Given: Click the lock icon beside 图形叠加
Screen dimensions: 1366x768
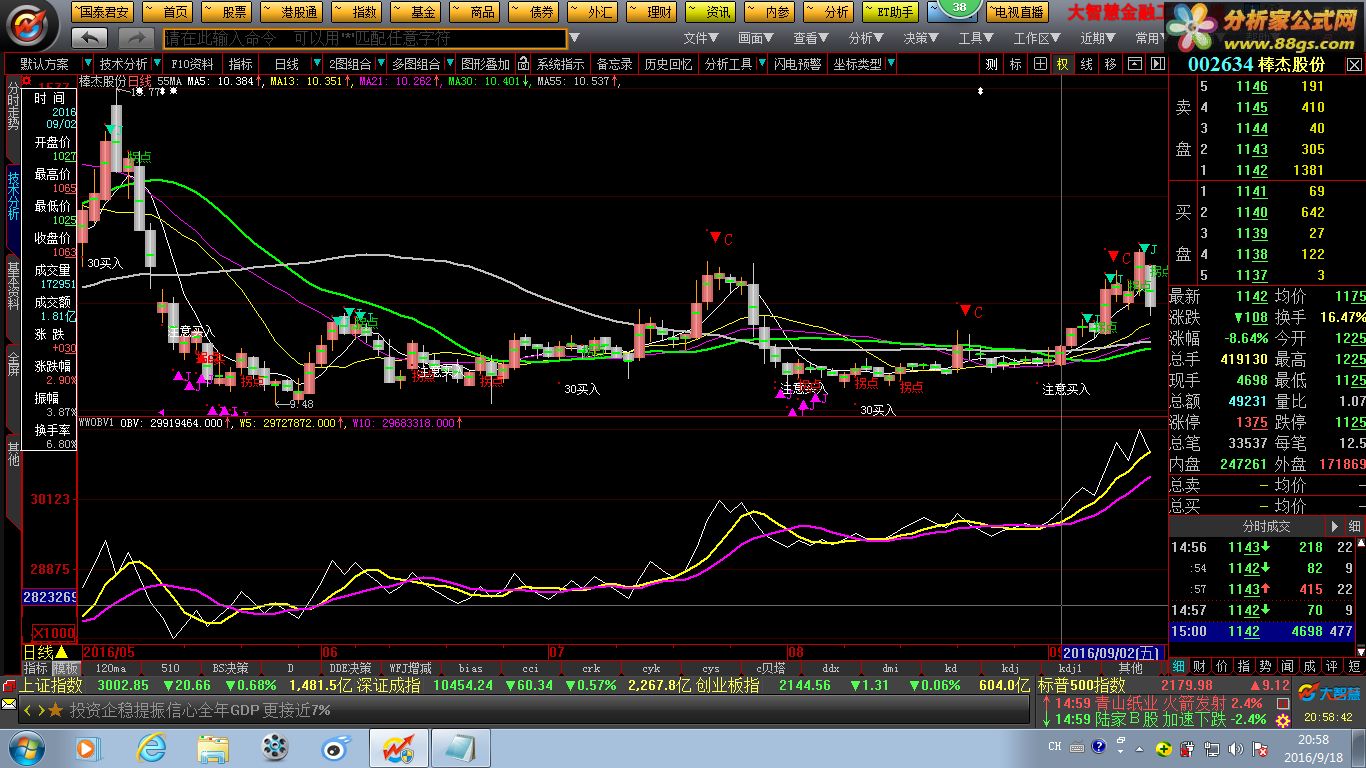Looking at the screenshot, I should point(523,64).
